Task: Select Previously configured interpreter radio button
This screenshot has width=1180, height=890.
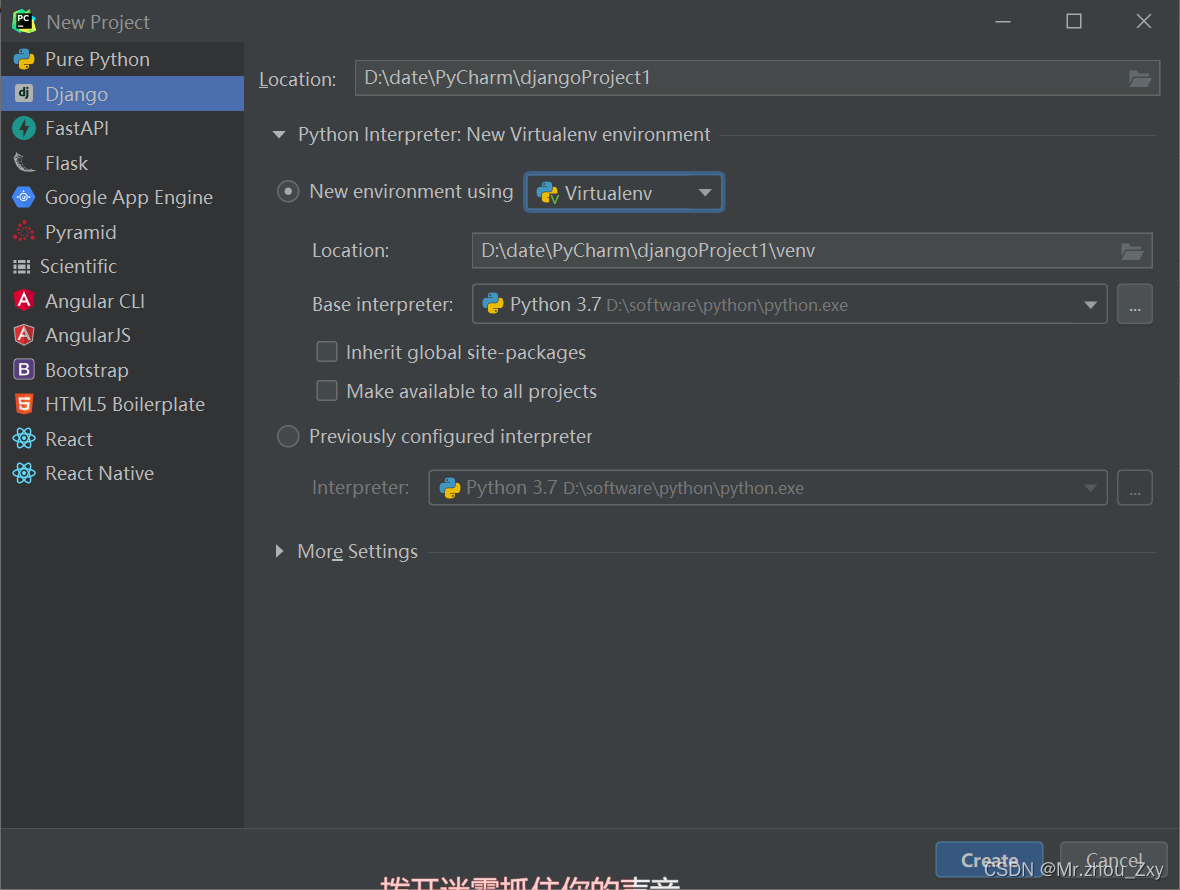Action: pos(288,436)
